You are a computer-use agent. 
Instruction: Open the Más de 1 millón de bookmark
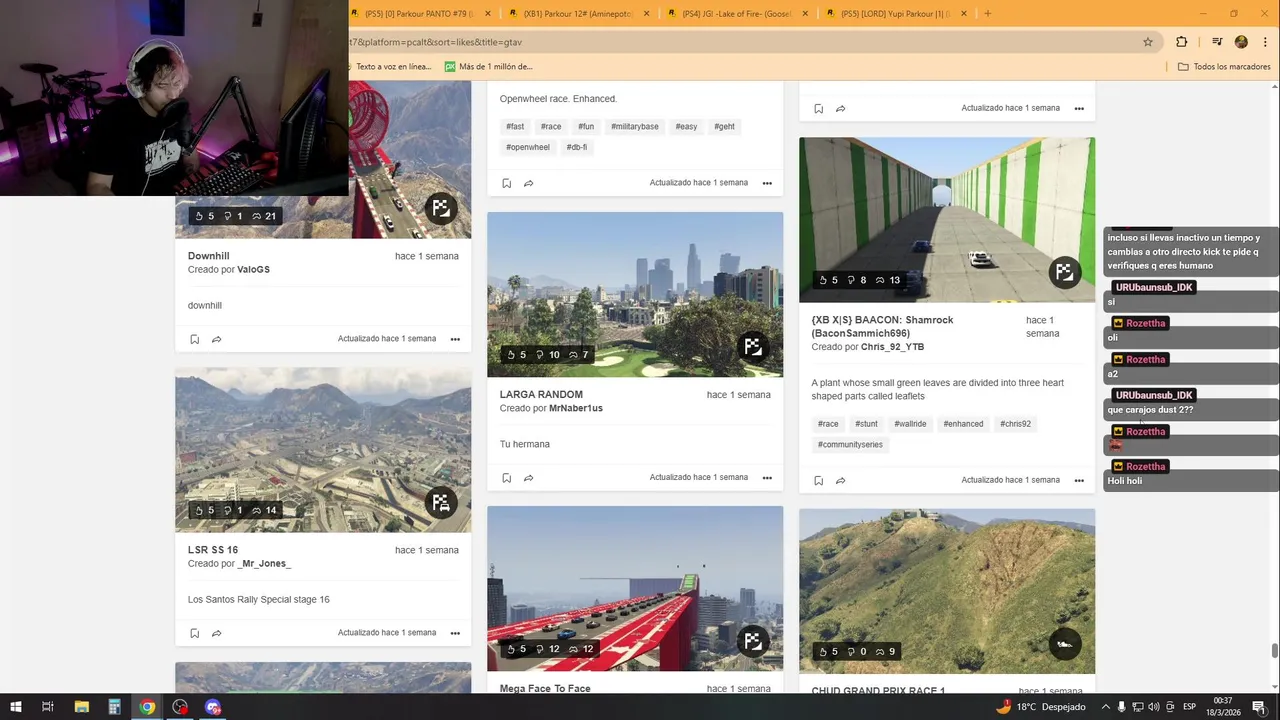pyautogui.click(x=489, y=67)
